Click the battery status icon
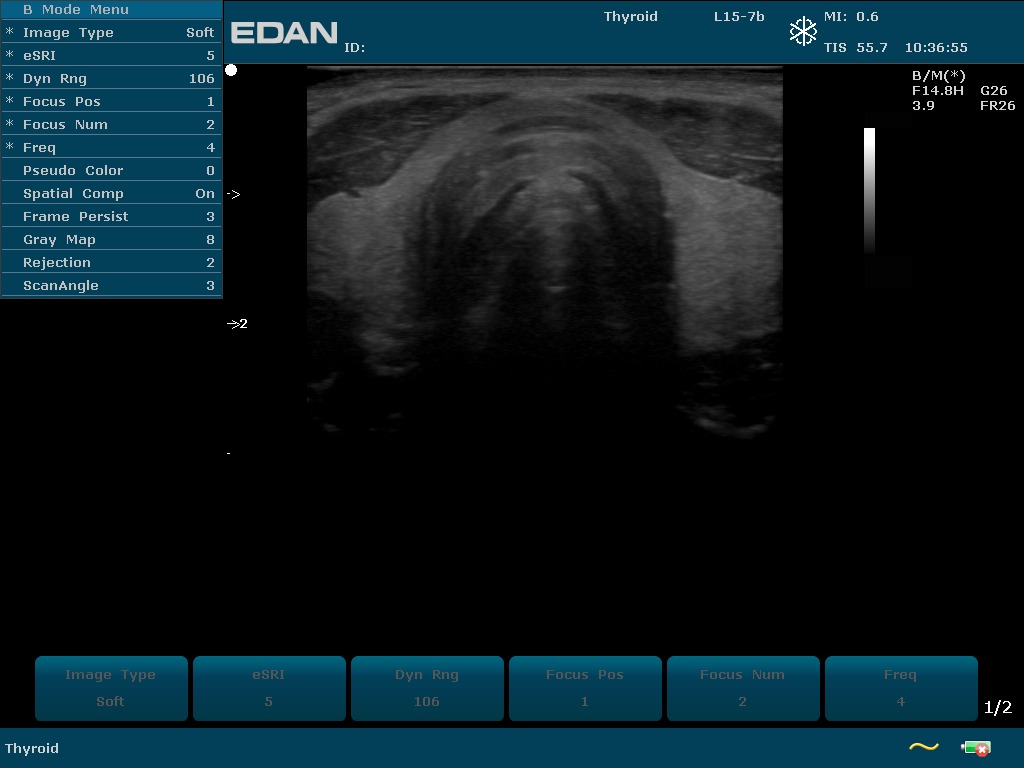This screenshot has width=1024, height=768. 975,747
